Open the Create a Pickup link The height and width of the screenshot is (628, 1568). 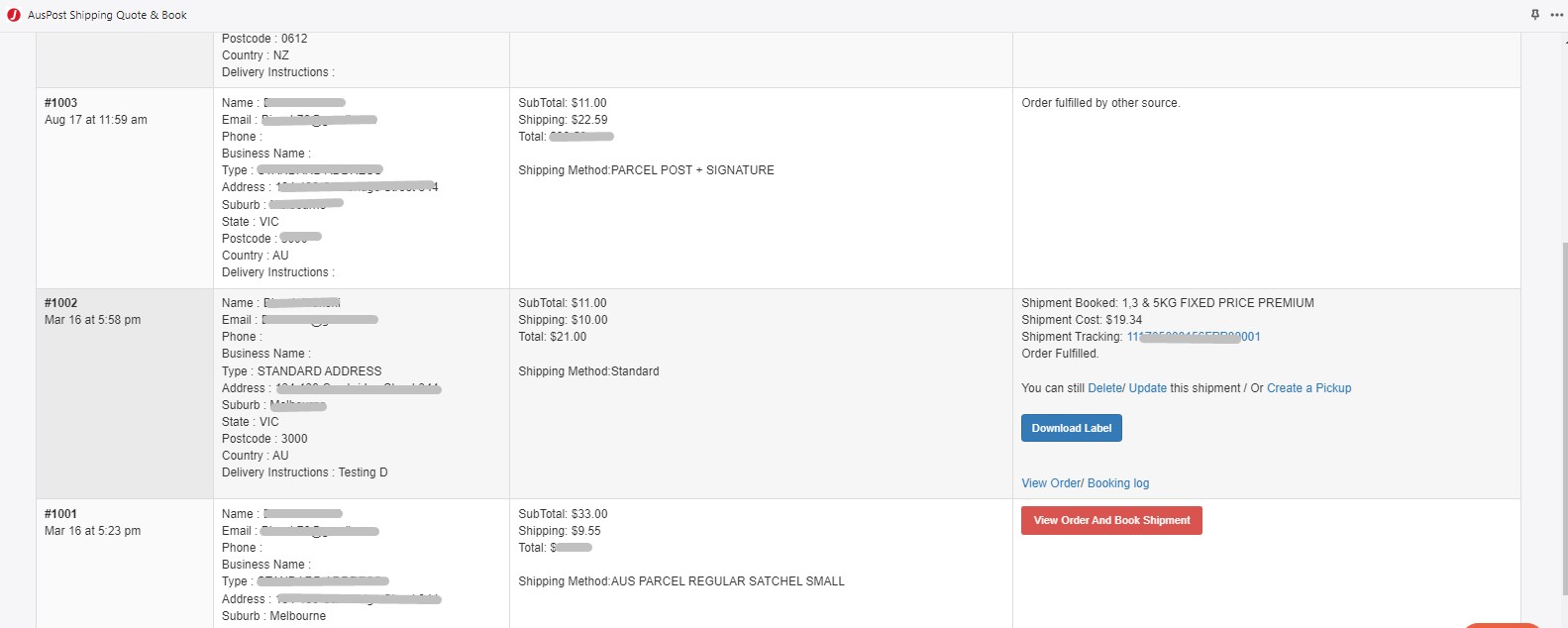click(x=1308, y=388)
